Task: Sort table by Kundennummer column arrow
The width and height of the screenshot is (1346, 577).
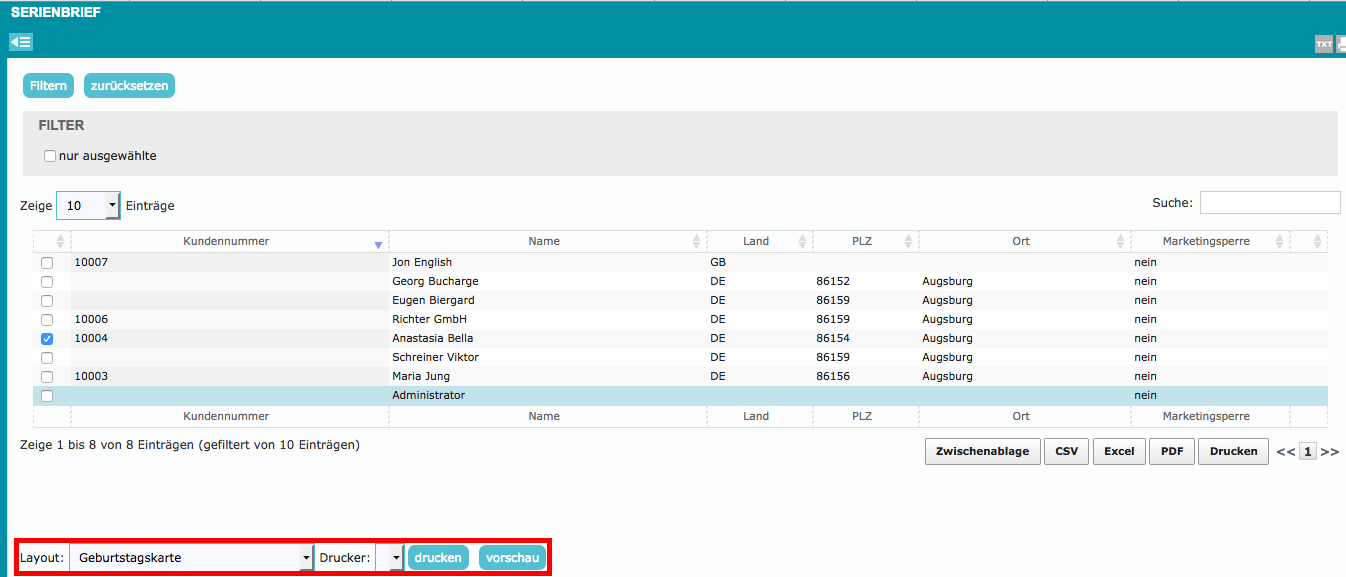Action: pos(378,243)
